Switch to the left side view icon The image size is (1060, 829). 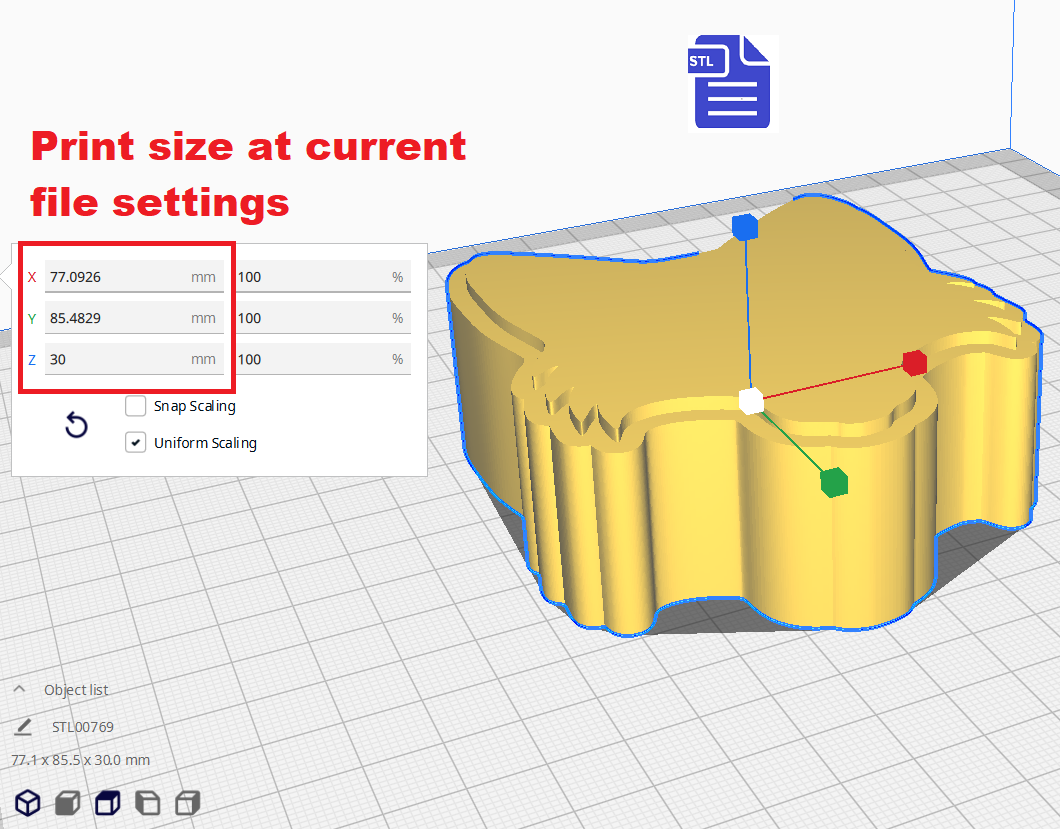click(x=147, y=802)
